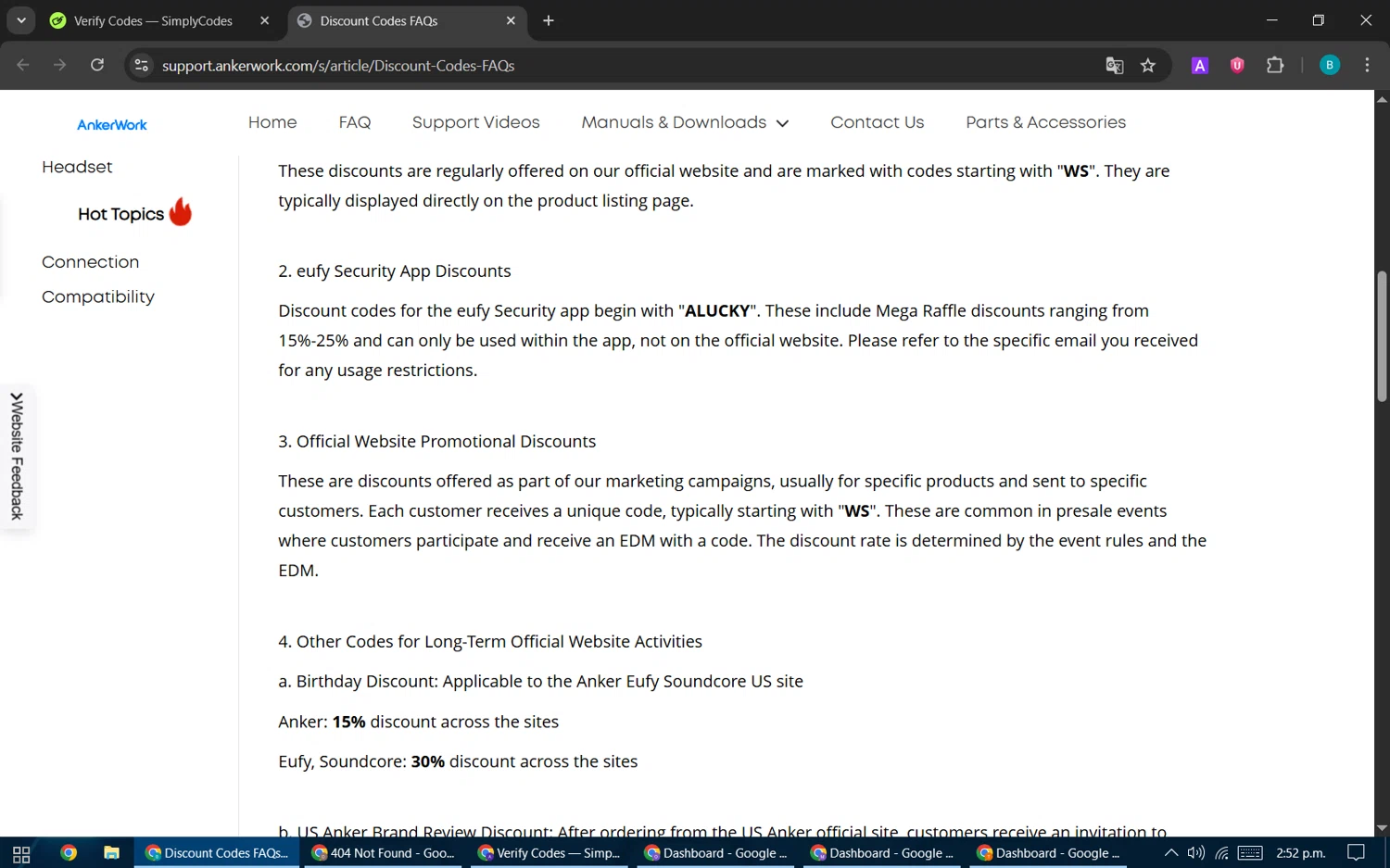Open the Chrome three-dot menu
This screenshot has height=868, width=1390.
[1368, 65]
